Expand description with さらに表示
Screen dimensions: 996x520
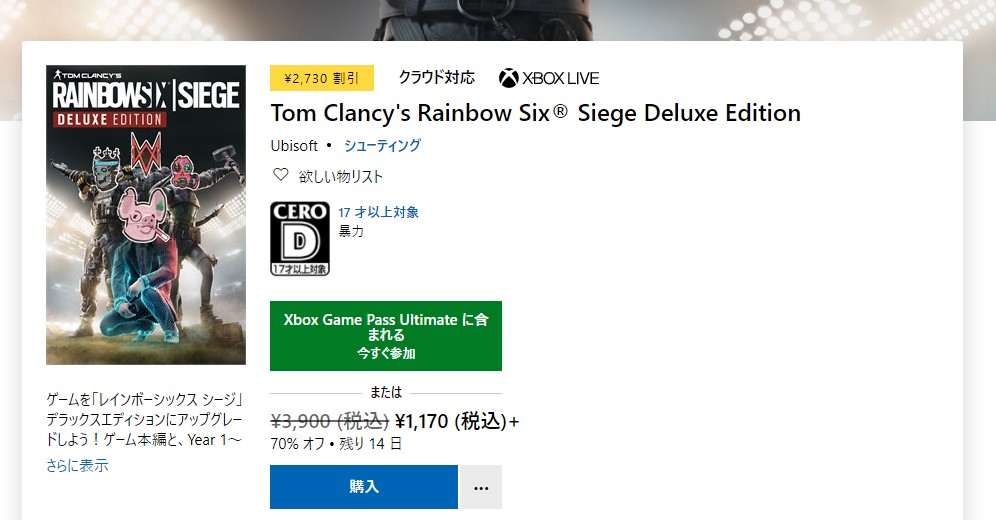[x=77, y=465]
